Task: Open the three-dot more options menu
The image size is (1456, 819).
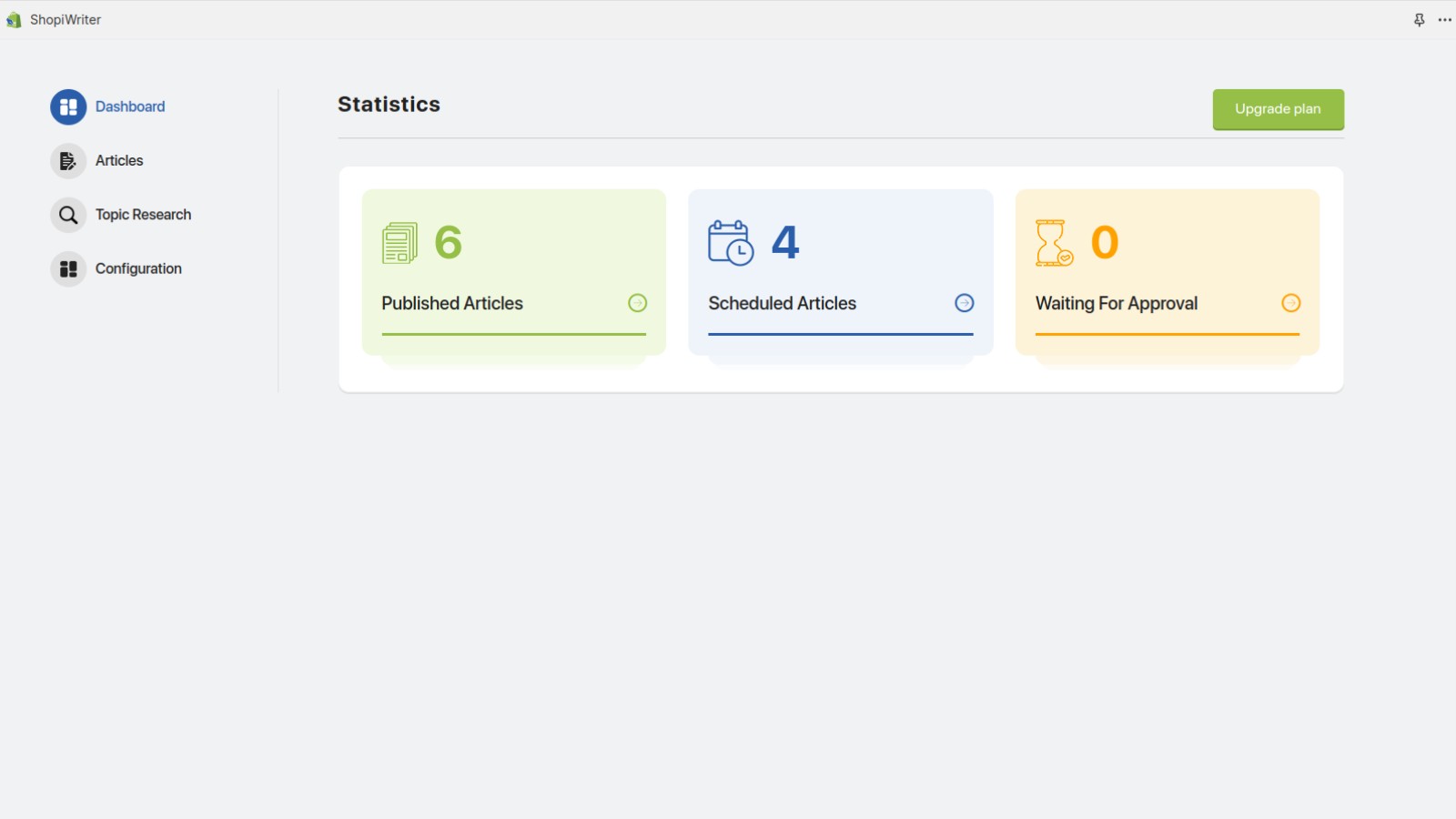Action: (1444, 20)
